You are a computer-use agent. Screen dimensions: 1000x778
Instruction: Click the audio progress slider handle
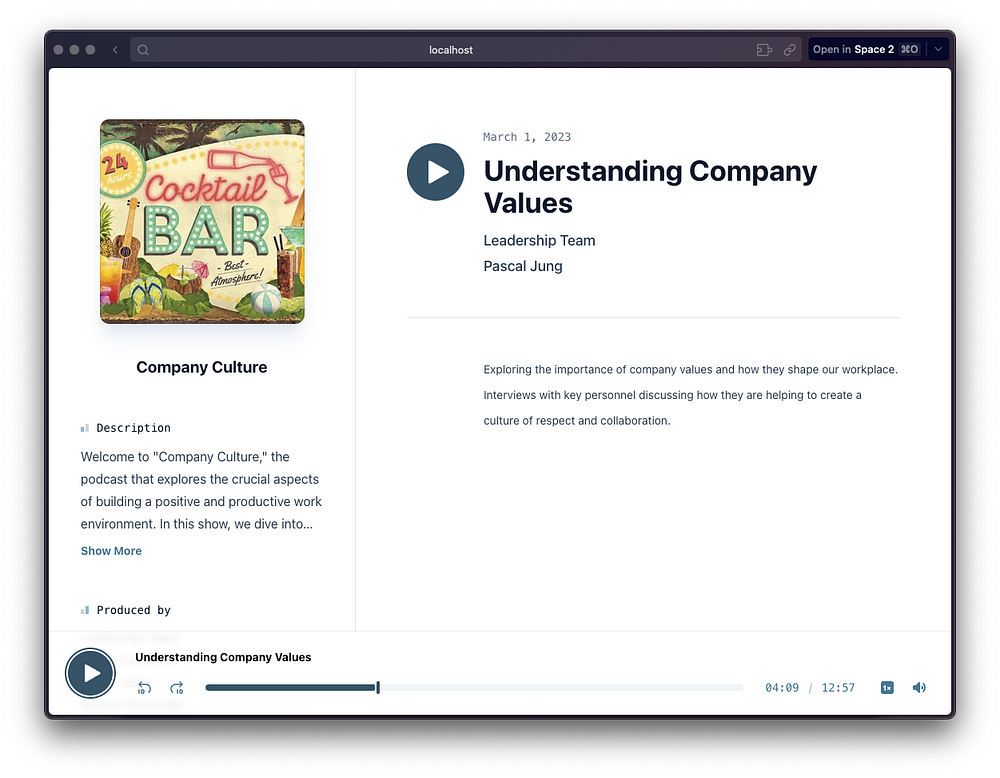tap(378, 687)
